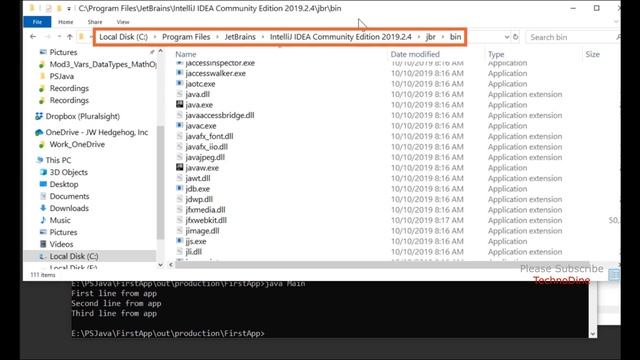
Task: Go up one folder level
Action: pyautogui.click(x=70, y=37)
